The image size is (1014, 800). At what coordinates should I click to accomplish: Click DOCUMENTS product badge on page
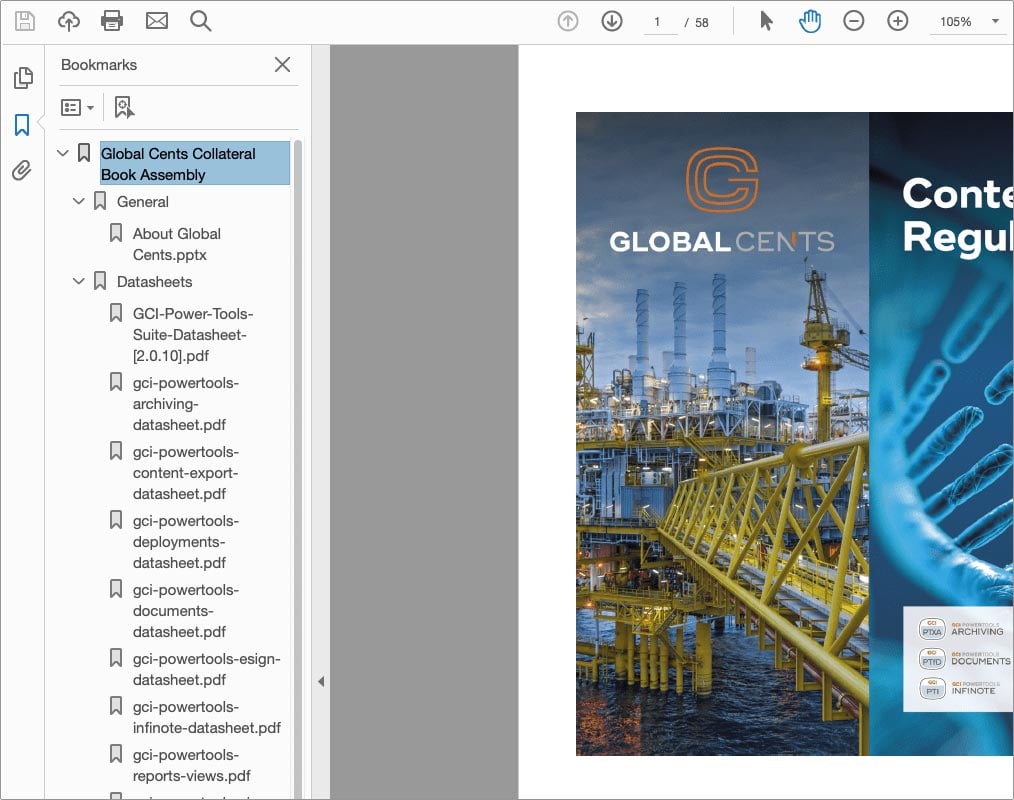[964, 658]
